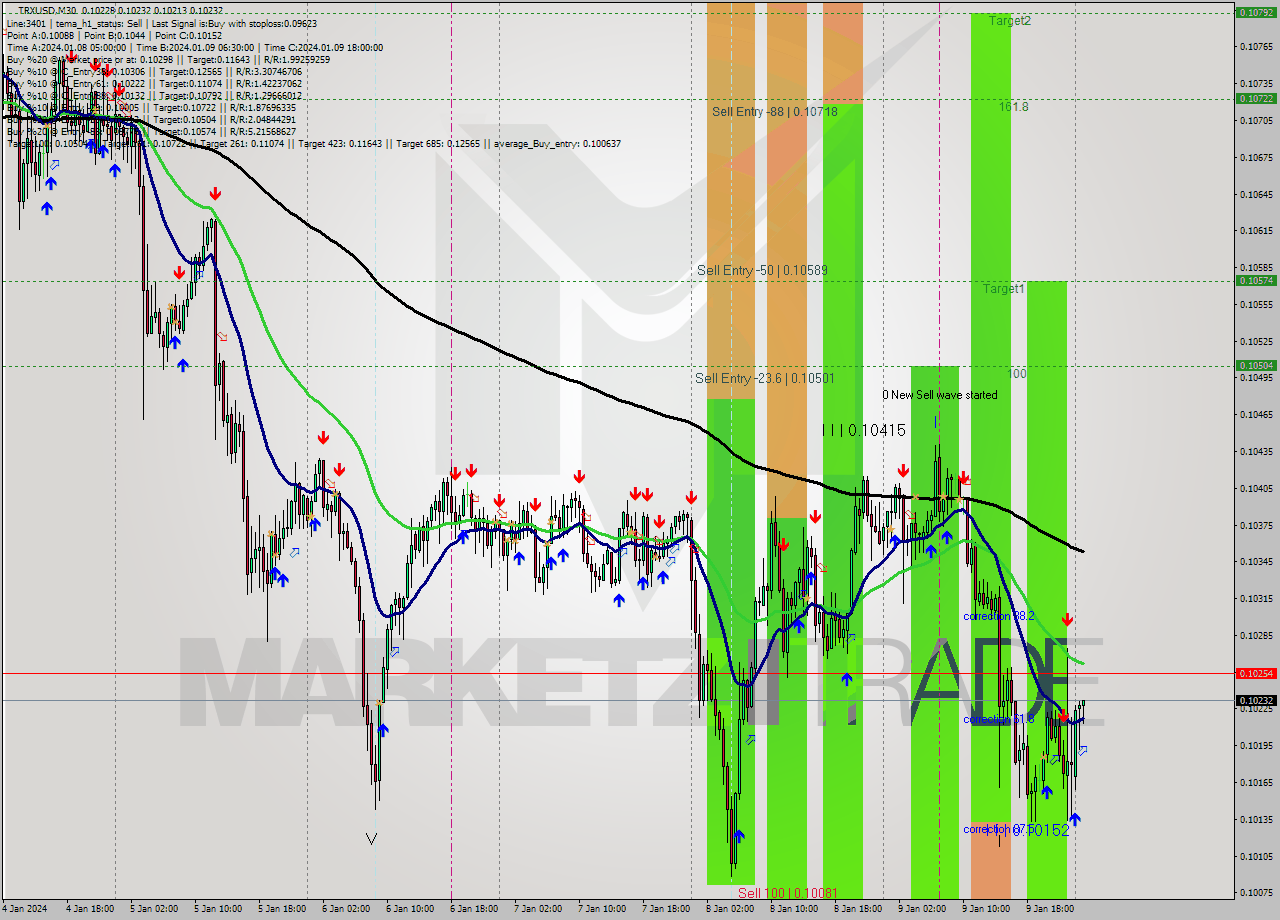Image resolution: width=1280 pixels, height=920 pixels.
Task: Click the '9 Jan 18:00' time axis label
Action: [x=1049, y=909]
